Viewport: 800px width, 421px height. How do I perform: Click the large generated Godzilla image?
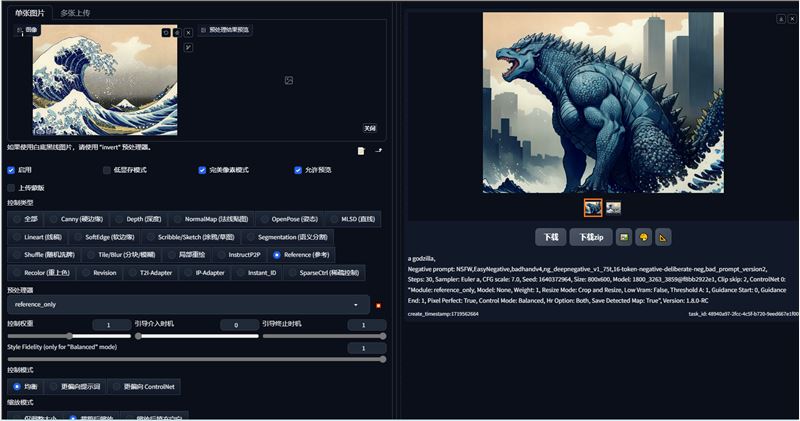tap(603, 103)
